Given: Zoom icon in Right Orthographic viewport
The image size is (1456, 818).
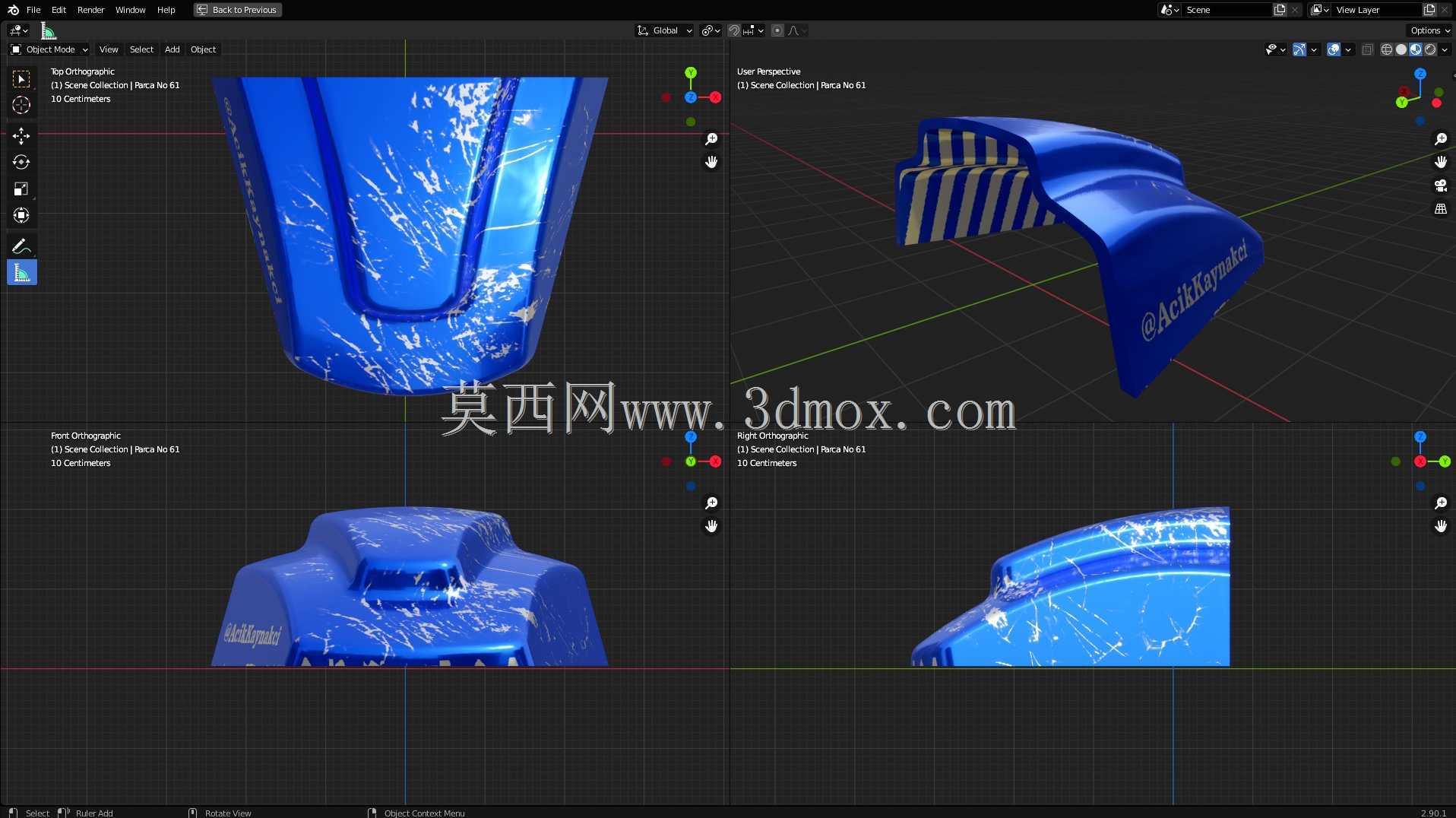Looking at the screenshot, I should [1441, 503].
